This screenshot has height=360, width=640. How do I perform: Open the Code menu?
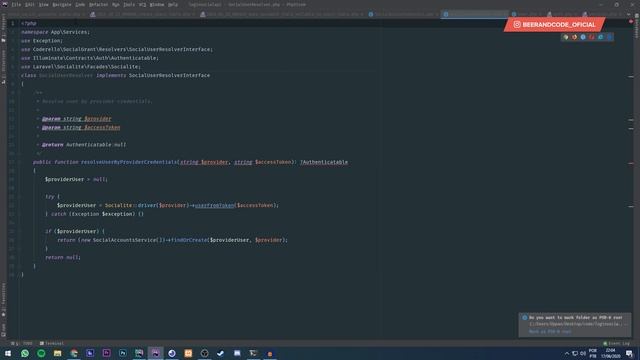(80, 4)
